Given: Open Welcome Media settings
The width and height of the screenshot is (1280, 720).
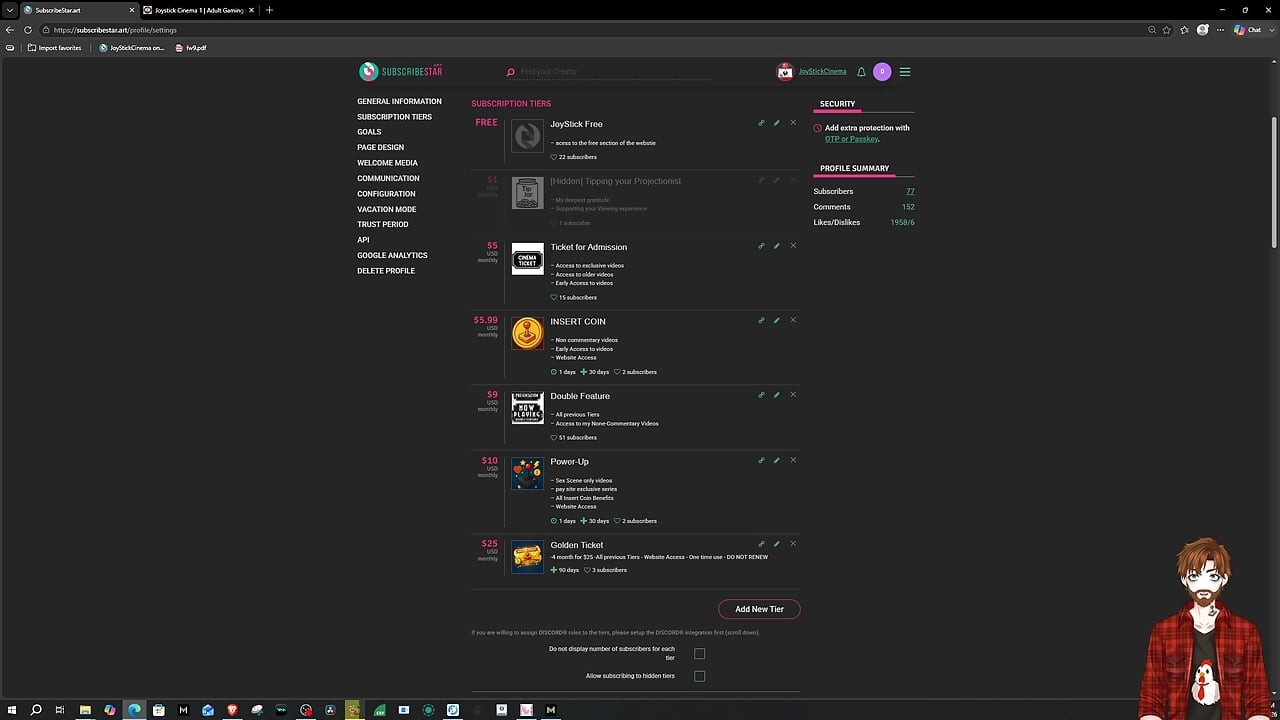Looking at the screenshot, I should [x=387, y=163].
